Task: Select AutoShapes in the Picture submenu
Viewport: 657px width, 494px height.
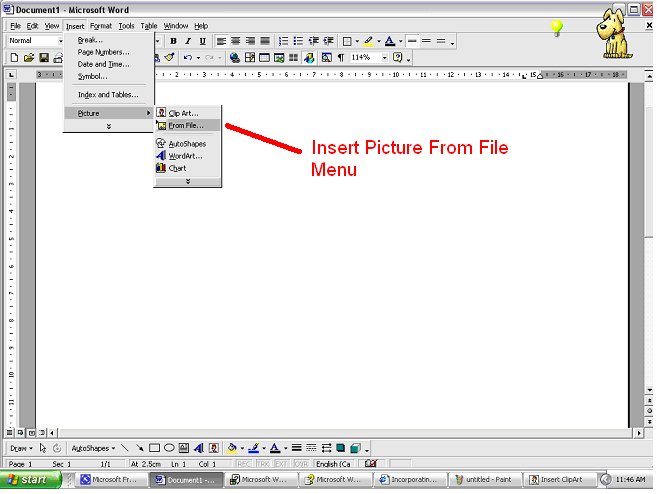Action: click(x=188, y=144)
